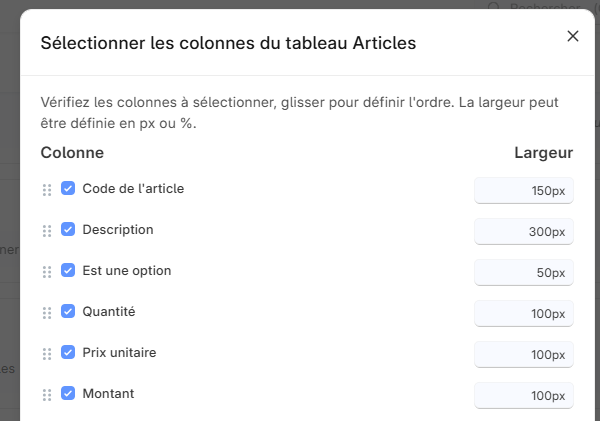The height and width of the screenshot is (421, 600).
Task: Deselect the Montant column checkbox
Action: (x=68, y=393)
